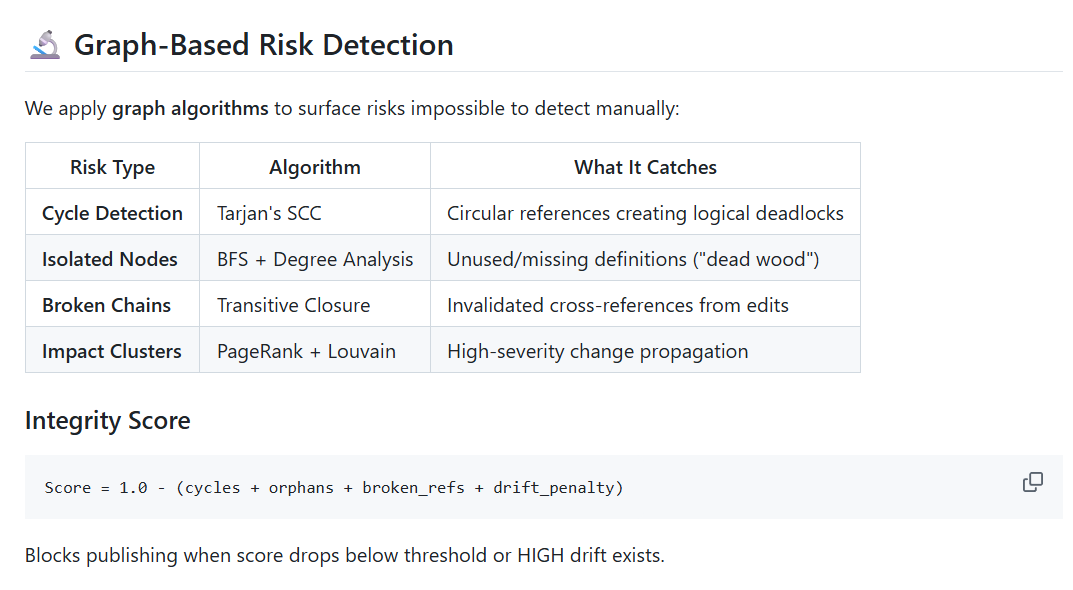Click the Risk Type column header
Screen dimensions: 1073x590
(x=112, y=167)
